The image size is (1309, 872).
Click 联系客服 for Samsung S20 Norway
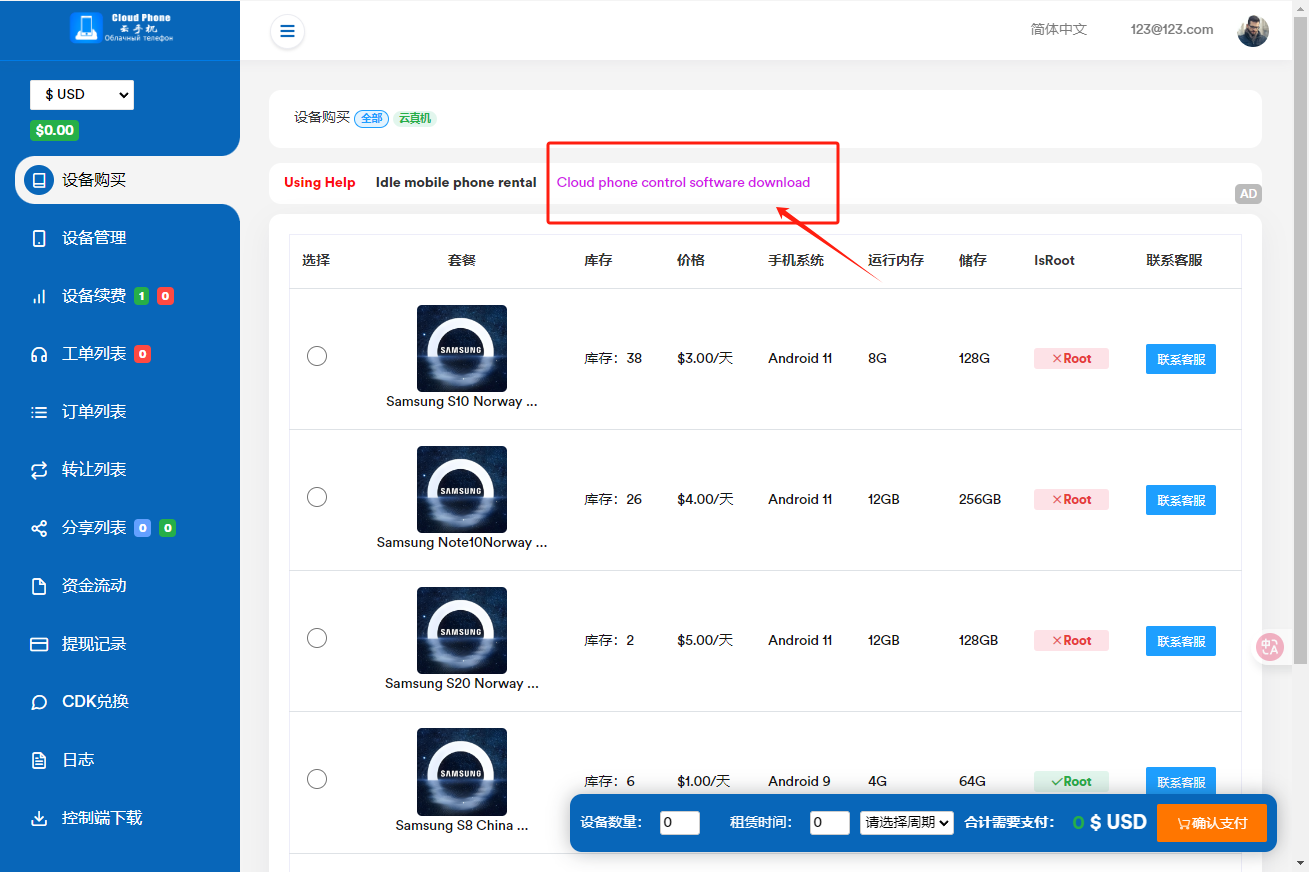coord(1181,641)
